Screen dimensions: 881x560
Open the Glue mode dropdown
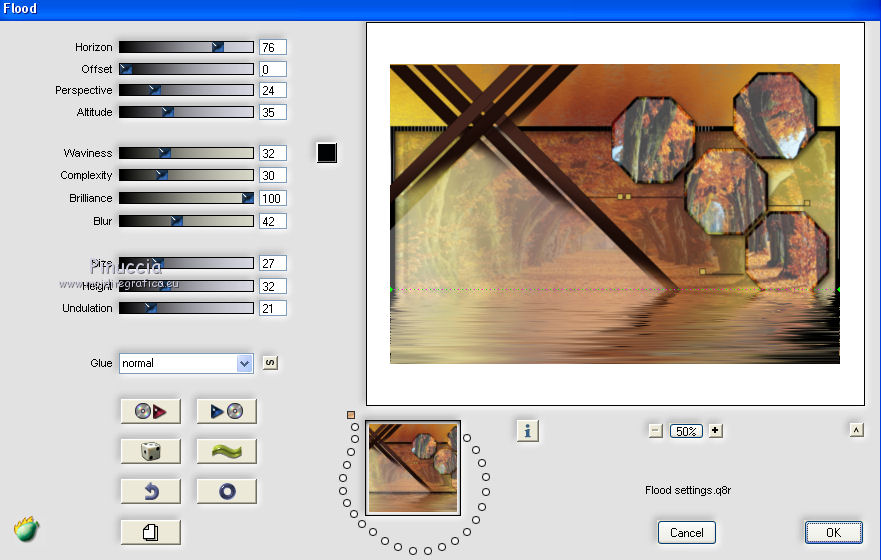(x=186, y=363)
